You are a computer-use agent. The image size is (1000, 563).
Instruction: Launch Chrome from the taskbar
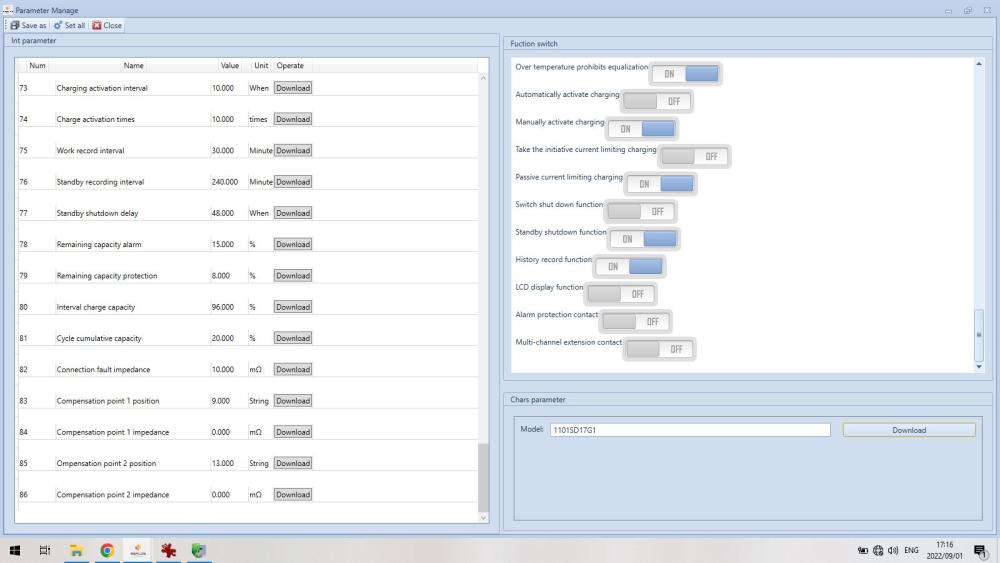(107, 550)
